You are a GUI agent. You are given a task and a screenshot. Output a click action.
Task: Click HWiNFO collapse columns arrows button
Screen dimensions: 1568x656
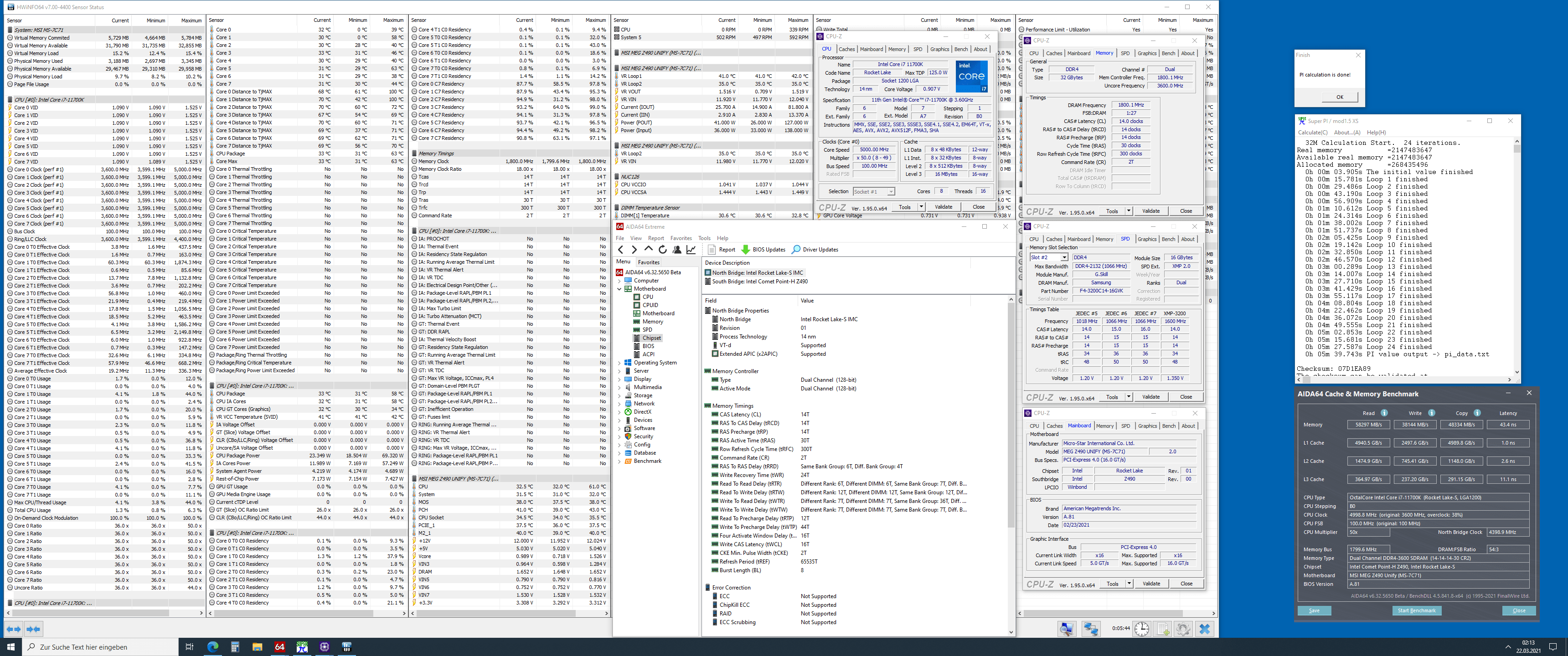tap(33, 629)
